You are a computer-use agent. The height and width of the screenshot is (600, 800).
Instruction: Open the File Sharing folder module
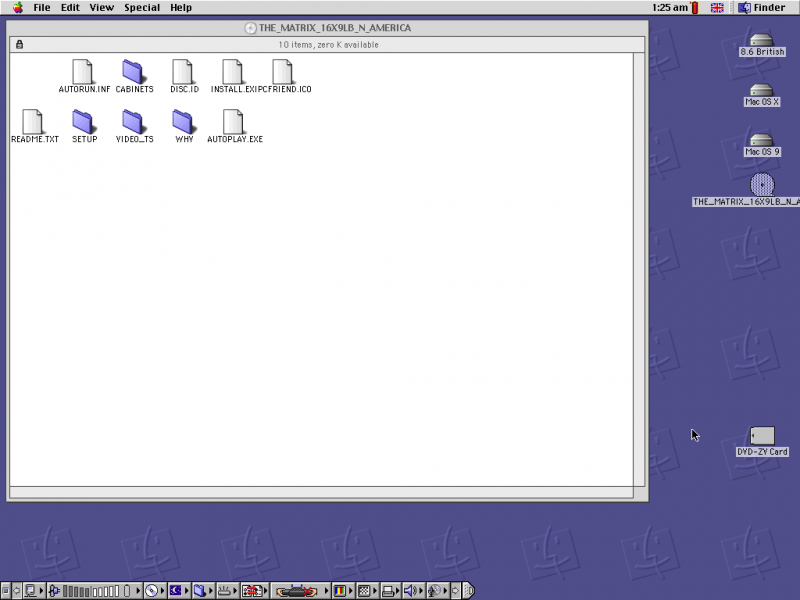point(203,591)
